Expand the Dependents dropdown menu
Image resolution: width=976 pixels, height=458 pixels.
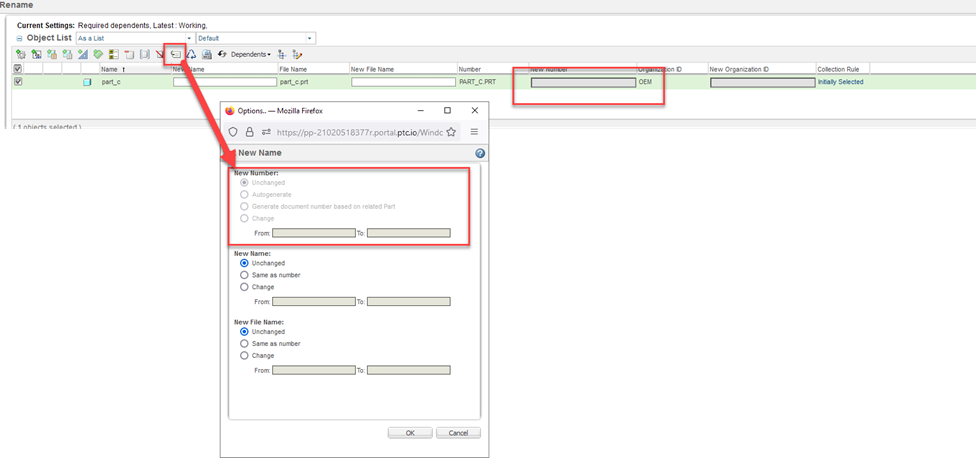(x=251, y=54)
